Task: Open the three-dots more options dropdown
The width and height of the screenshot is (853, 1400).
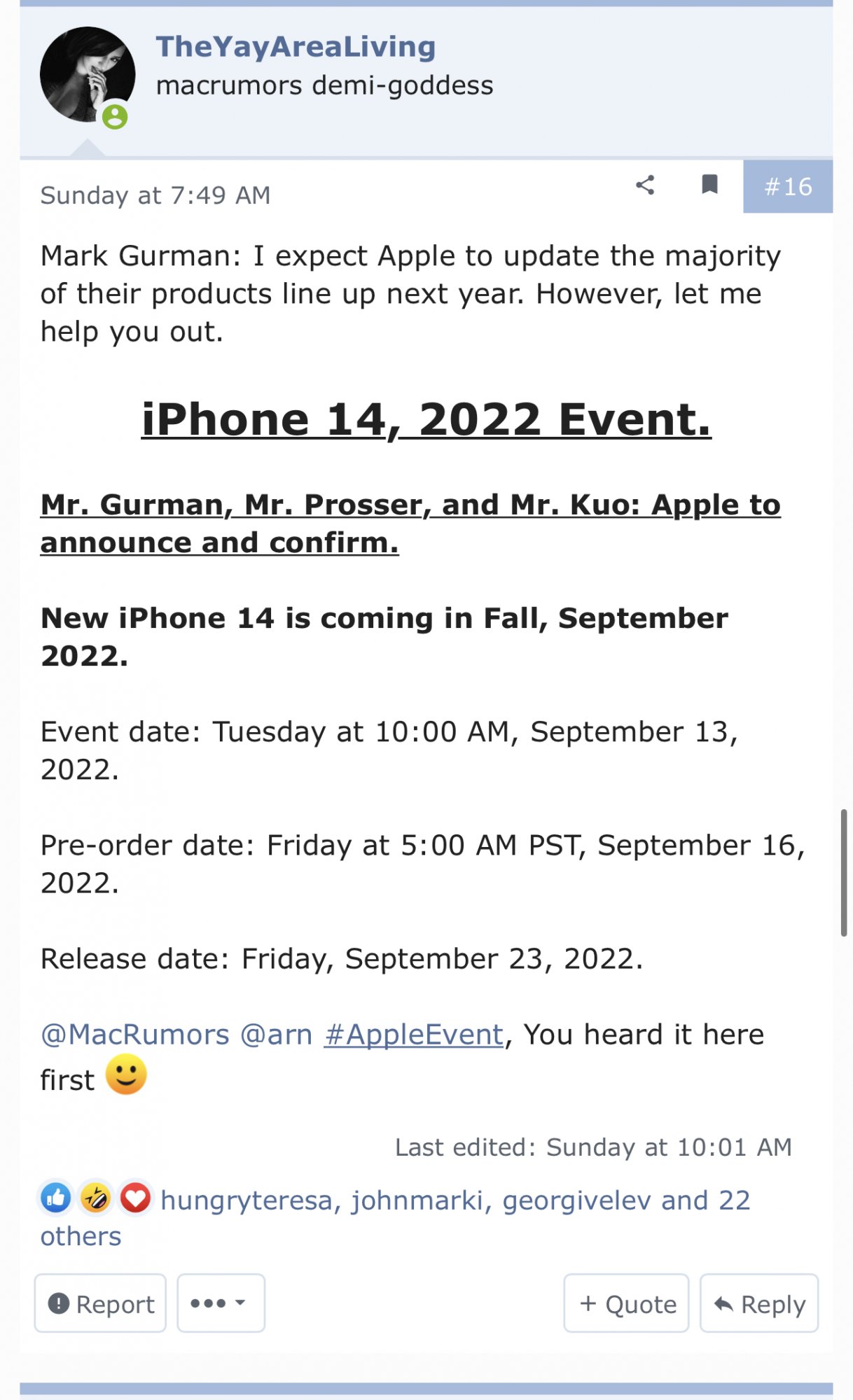Action: [x=221, y=1303]
